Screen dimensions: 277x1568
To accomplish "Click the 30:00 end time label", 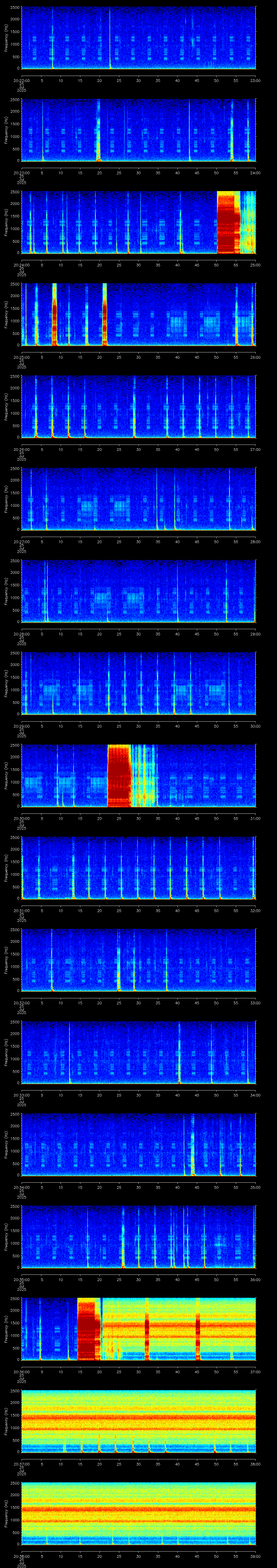I will (255, 726).
